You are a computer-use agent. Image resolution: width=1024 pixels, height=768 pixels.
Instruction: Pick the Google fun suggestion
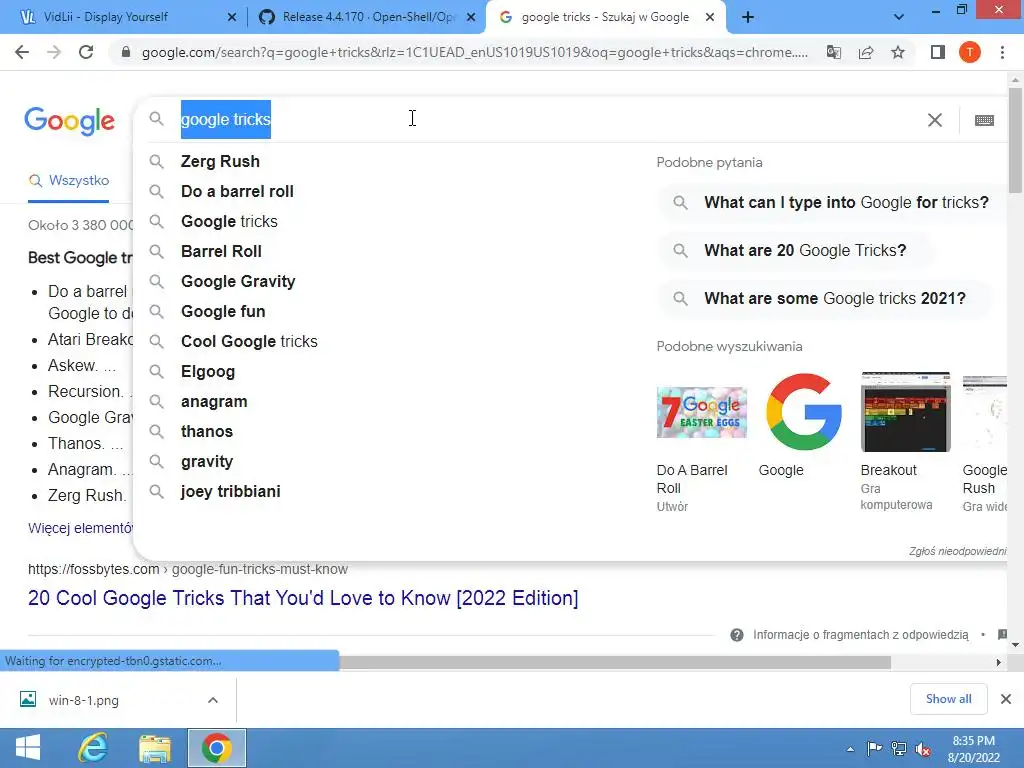click(x=223, y=312)
